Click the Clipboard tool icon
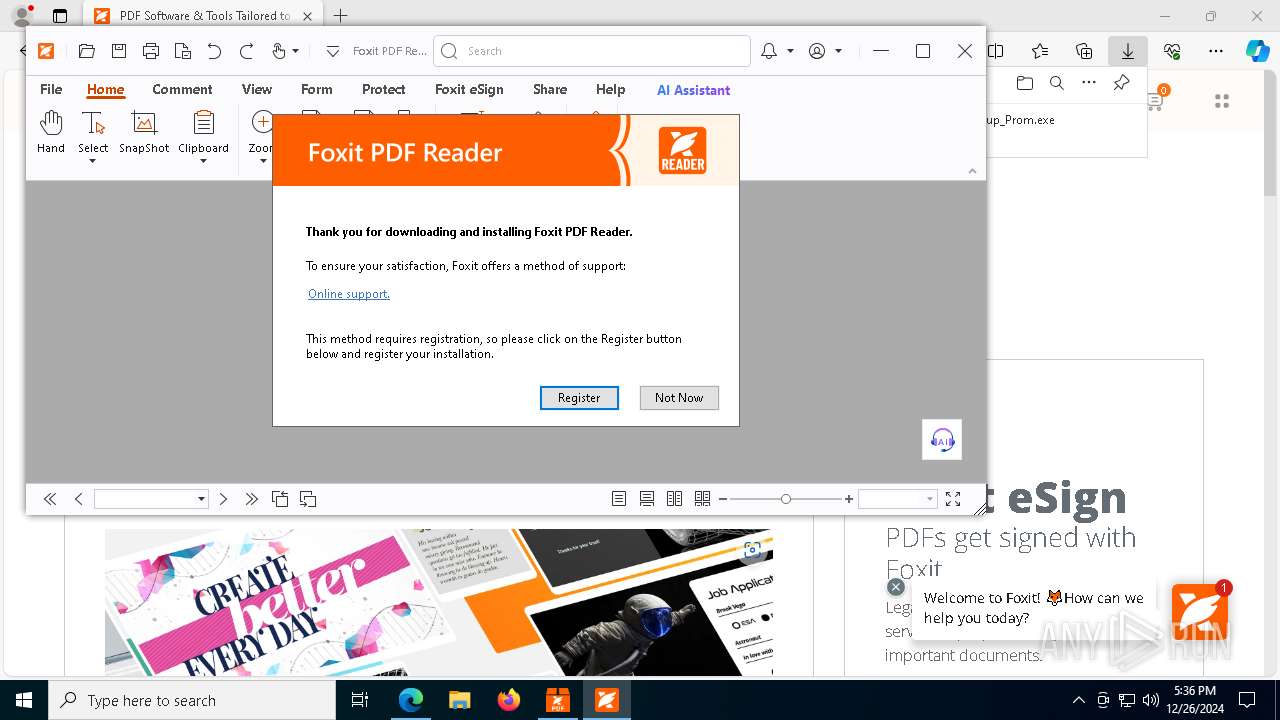 [x=204, y=124]
